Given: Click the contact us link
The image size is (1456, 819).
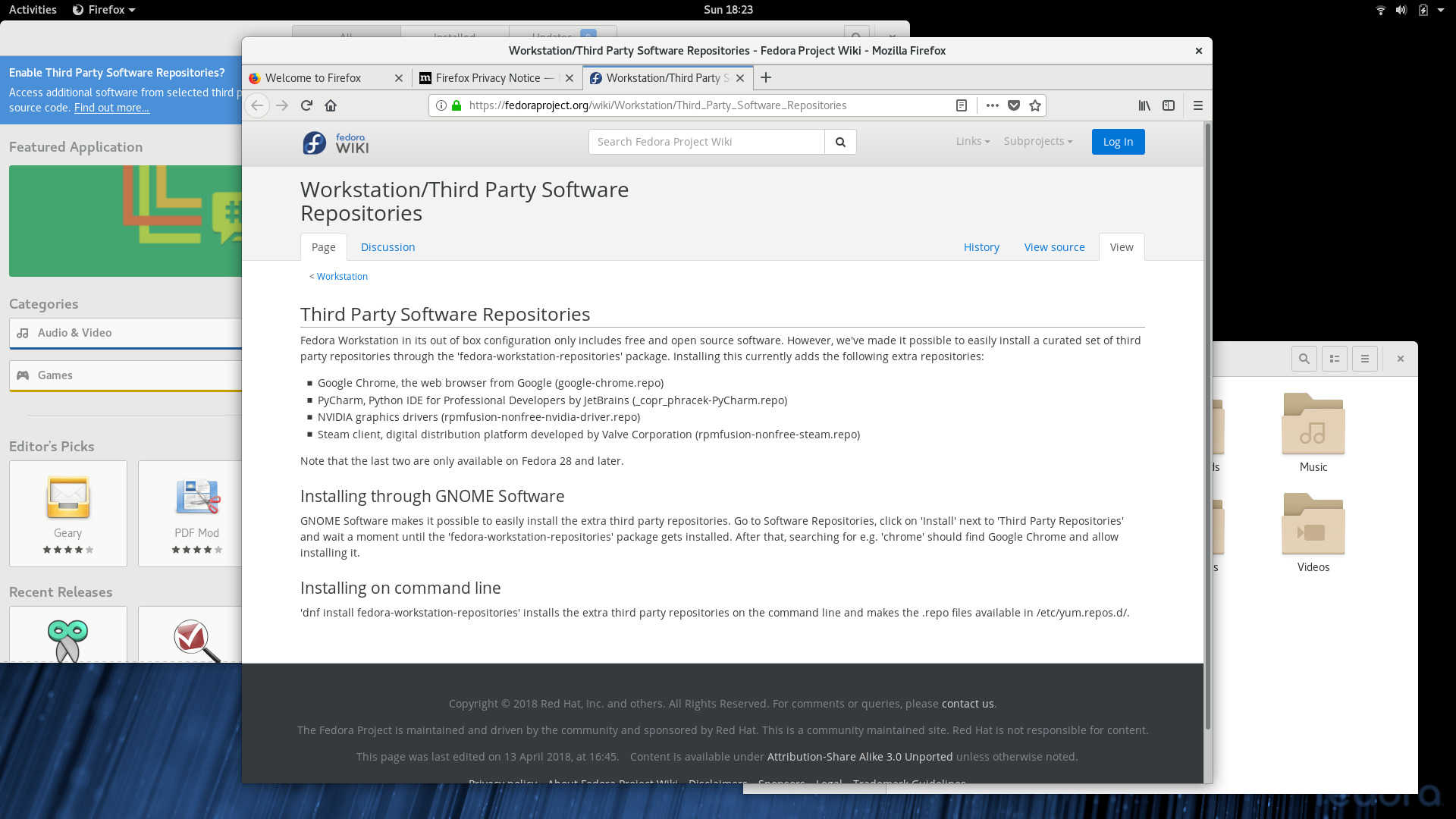Looking at the screenshot, I should 968,704.
